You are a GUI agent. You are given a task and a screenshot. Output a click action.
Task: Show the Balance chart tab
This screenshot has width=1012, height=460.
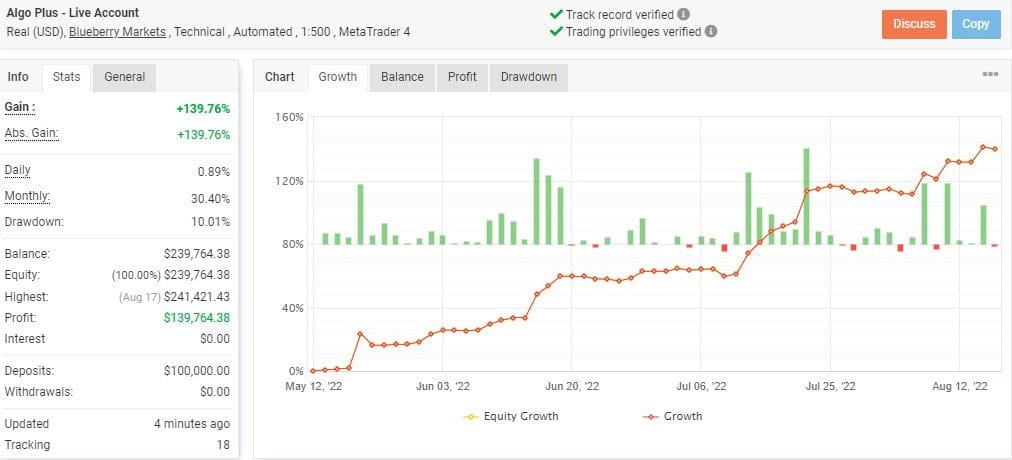402,77
